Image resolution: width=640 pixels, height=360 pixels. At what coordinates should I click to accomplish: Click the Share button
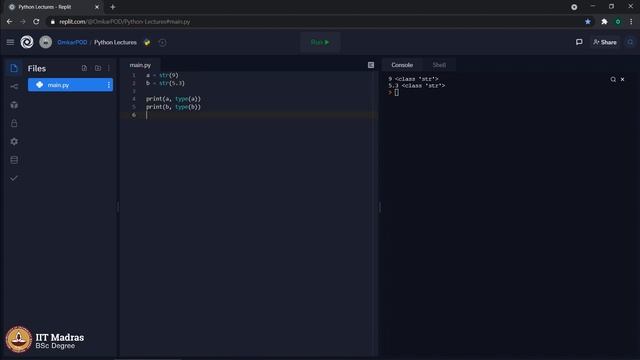pos(605,42)
